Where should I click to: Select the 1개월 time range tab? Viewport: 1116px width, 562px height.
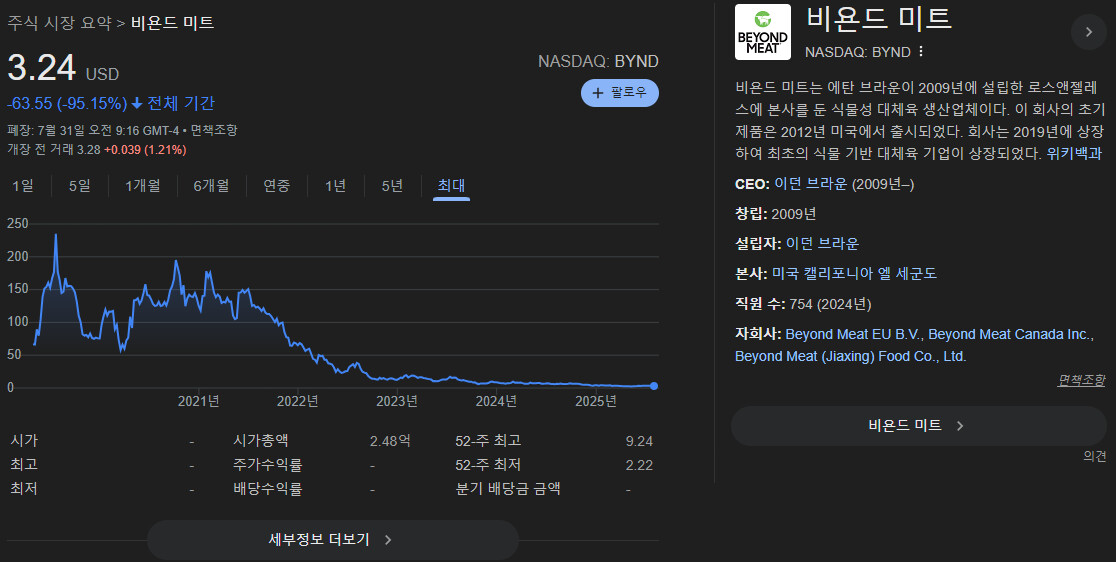pyautogui.click(x=142, y=186)
